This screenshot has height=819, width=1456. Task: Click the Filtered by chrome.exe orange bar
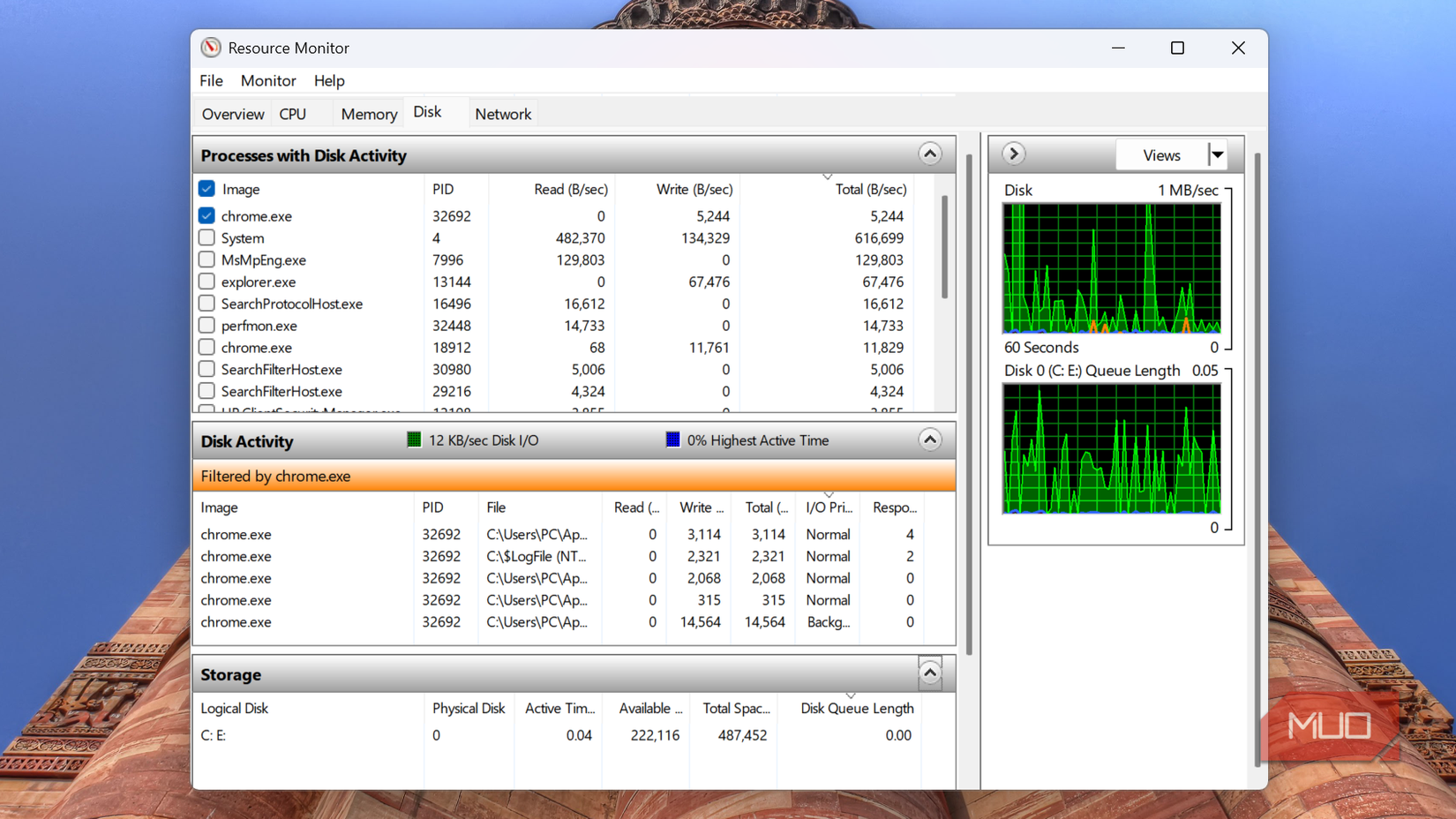(x=574, y=476)
